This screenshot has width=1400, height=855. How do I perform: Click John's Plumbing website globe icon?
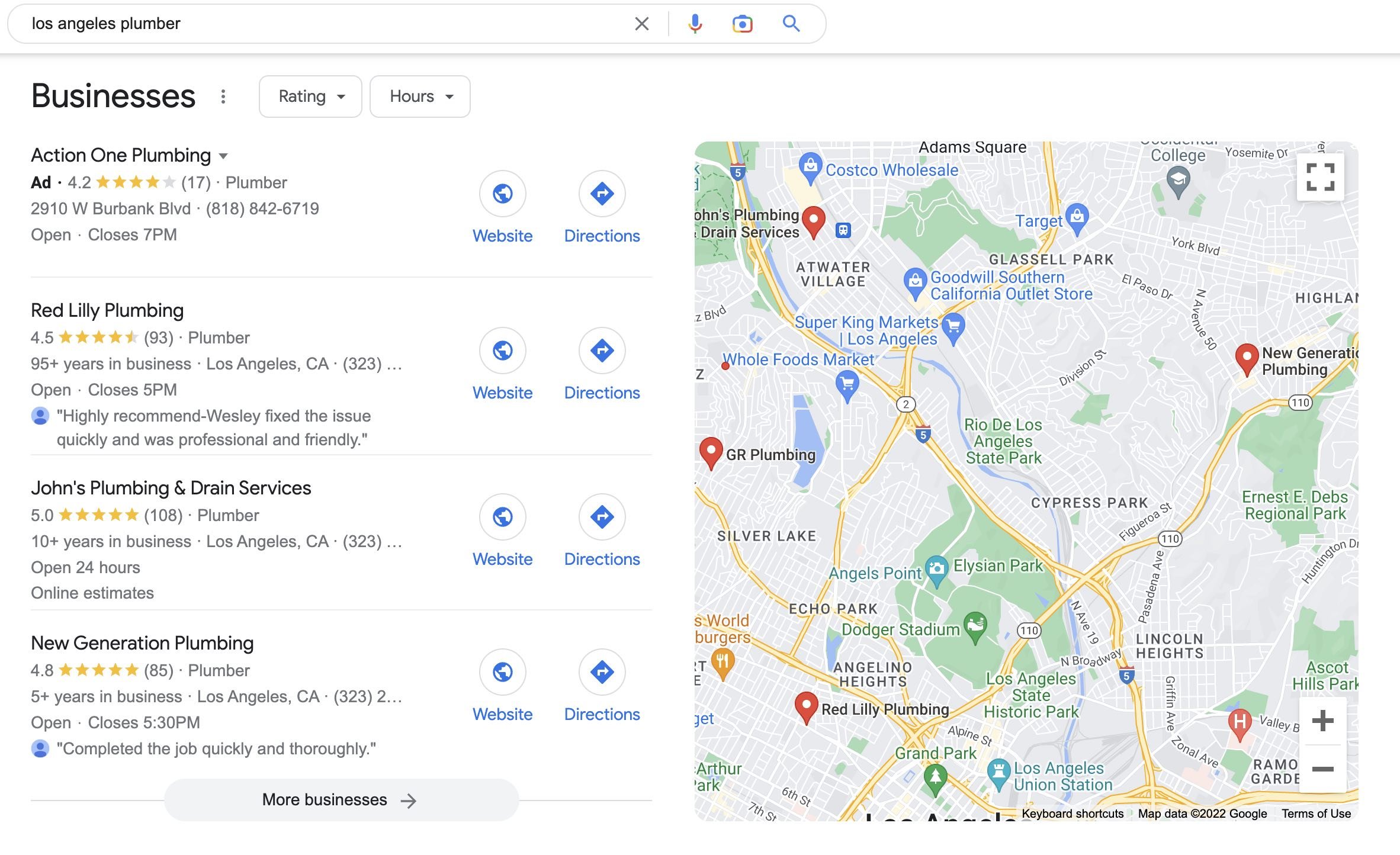click(x=502, y=517)
